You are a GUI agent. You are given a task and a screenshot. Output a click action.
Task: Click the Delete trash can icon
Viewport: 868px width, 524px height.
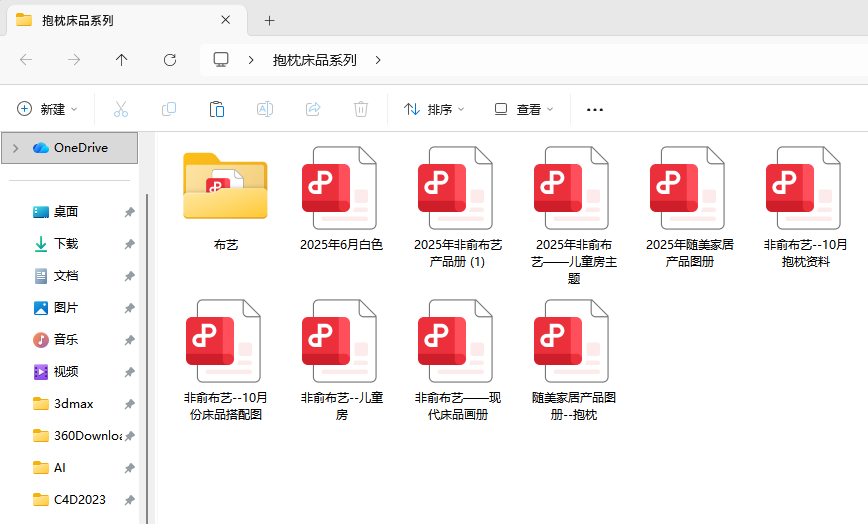click(361, 109)
